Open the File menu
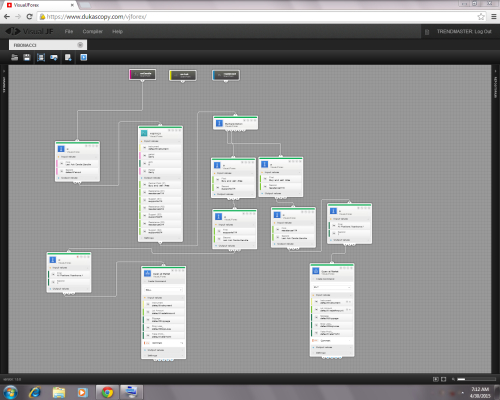500x400 pixels. (69, 31)
